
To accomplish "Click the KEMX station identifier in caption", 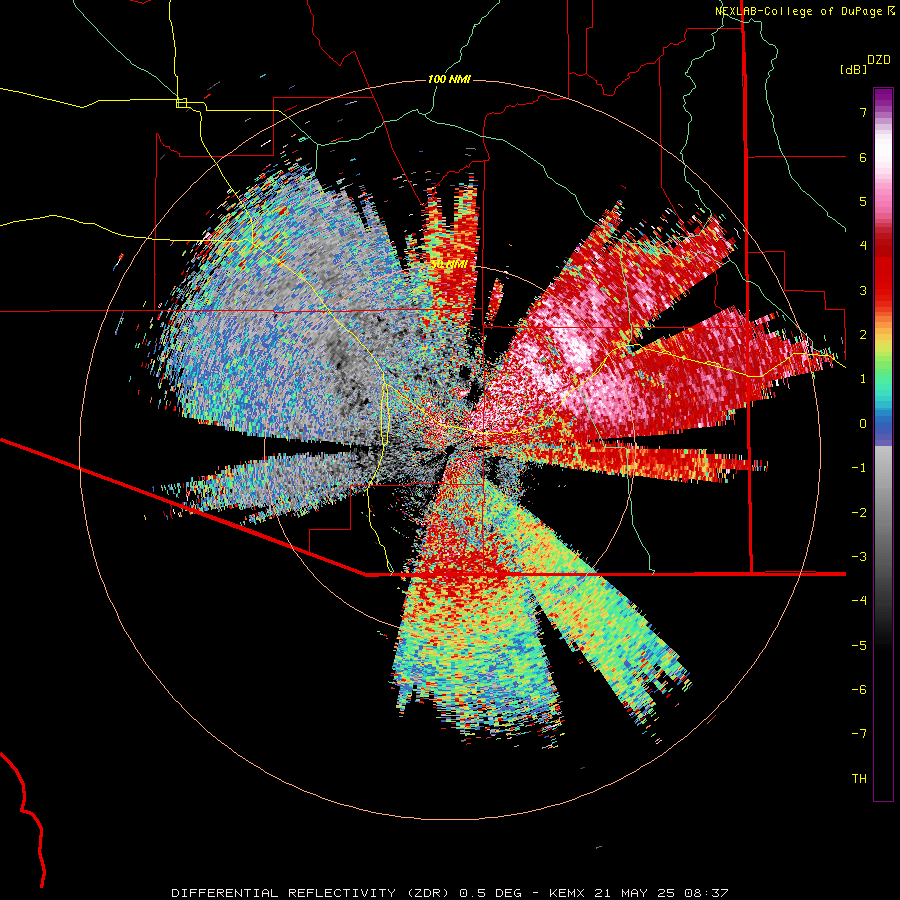I will pos(567,893).
